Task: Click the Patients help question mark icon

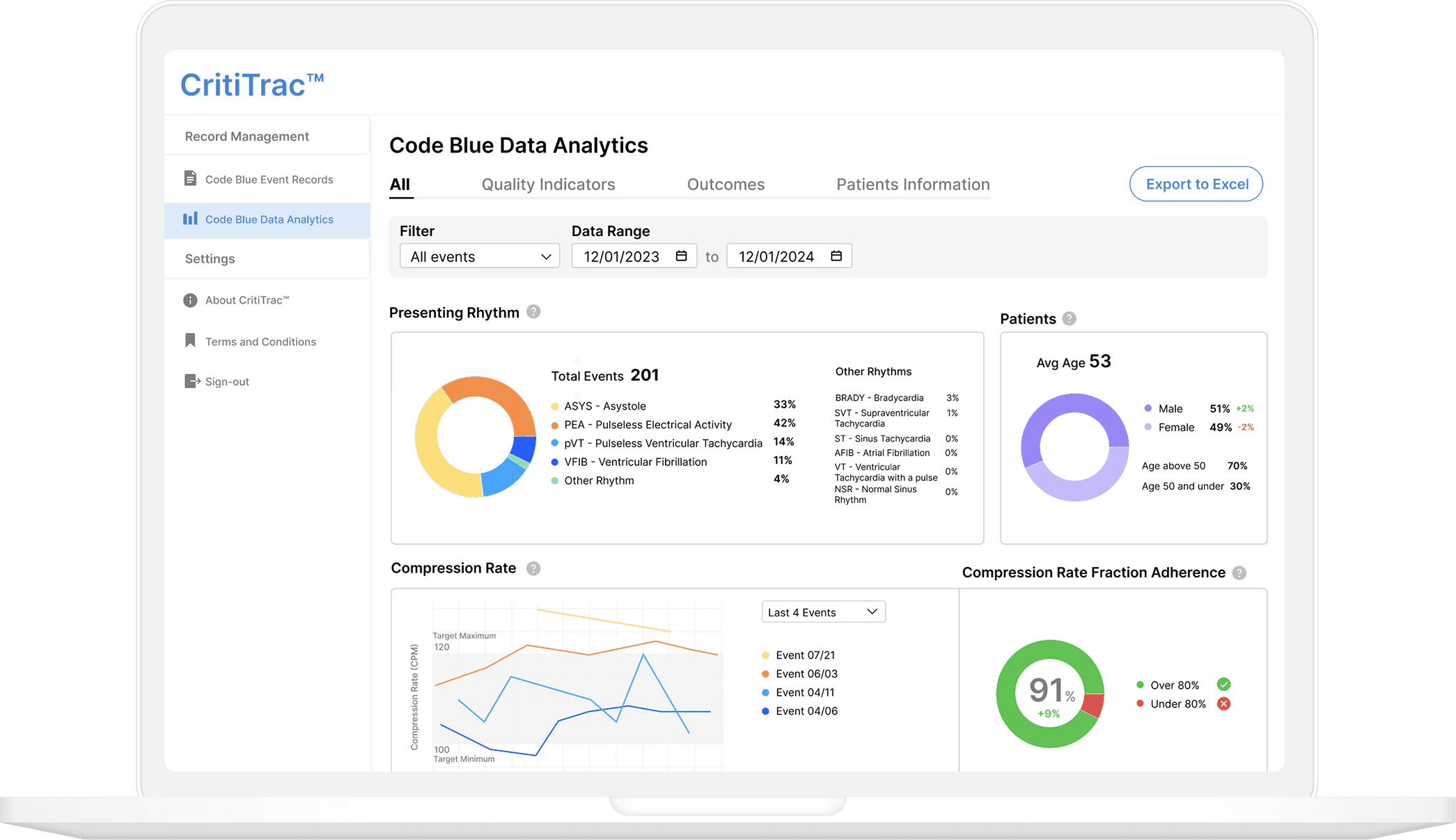Action: point(1070,319)
